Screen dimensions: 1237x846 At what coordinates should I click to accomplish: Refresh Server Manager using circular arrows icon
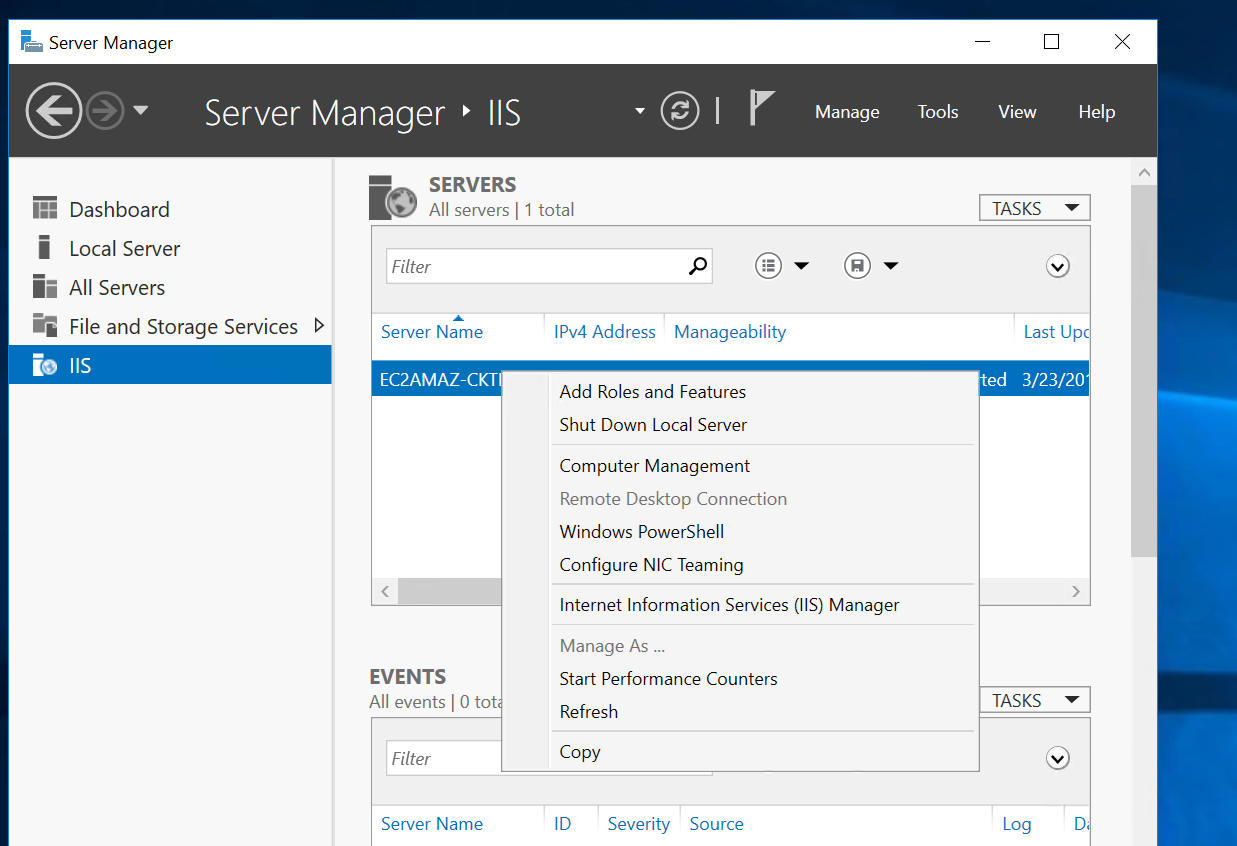(680, 111)
